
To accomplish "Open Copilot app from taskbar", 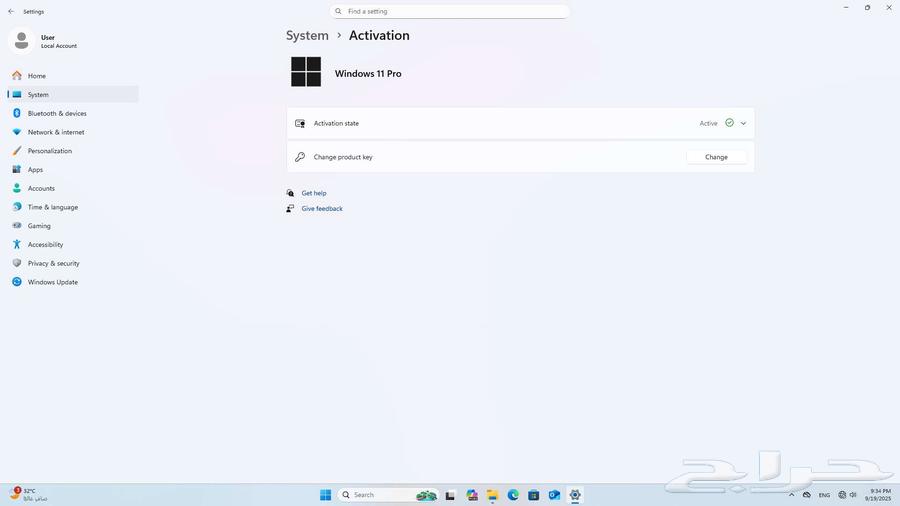I will 472,495.
